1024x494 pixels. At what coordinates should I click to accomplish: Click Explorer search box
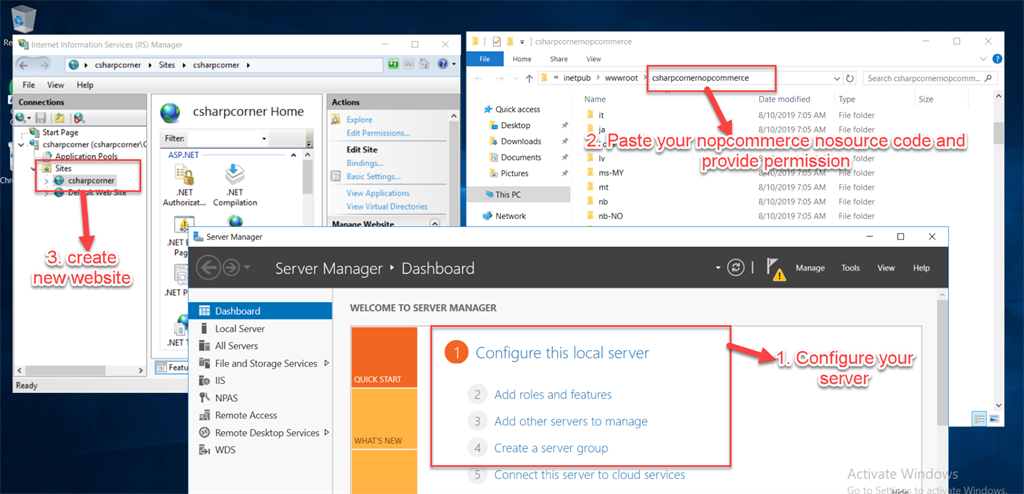929,78
